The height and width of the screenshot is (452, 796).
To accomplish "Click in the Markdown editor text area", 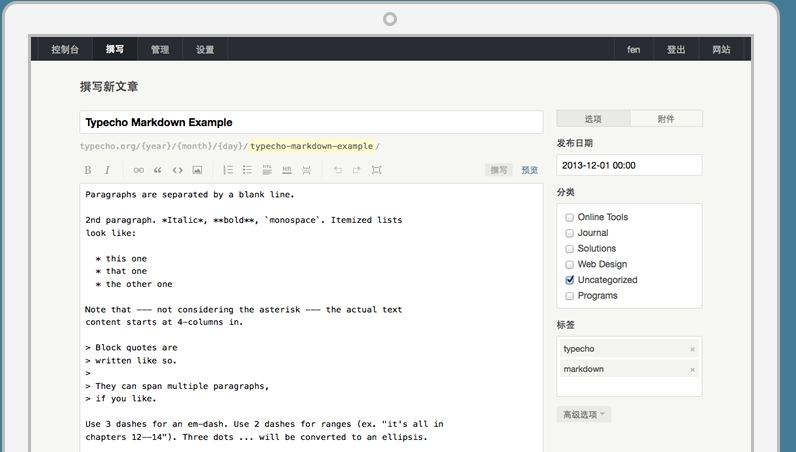I will (x=311, y=317).
